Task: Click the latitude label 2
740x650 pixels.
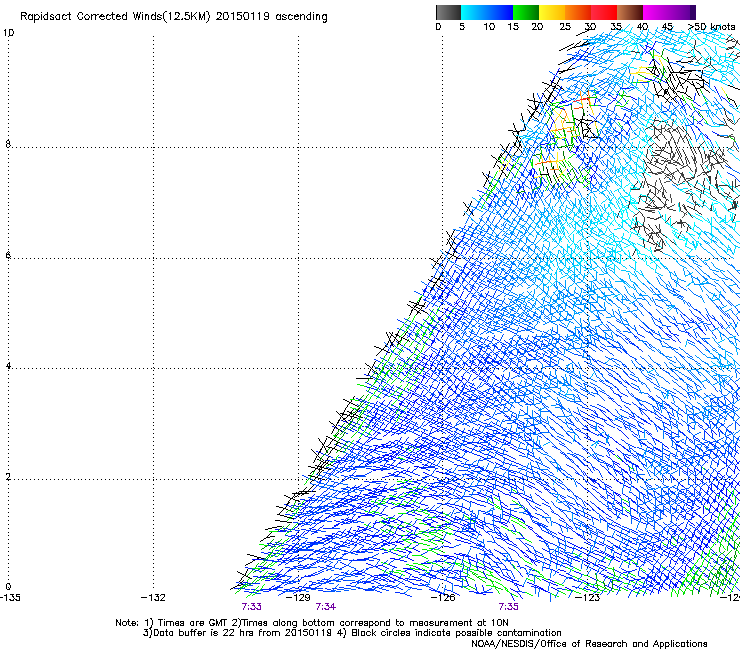Action: [x=8, y=477]
